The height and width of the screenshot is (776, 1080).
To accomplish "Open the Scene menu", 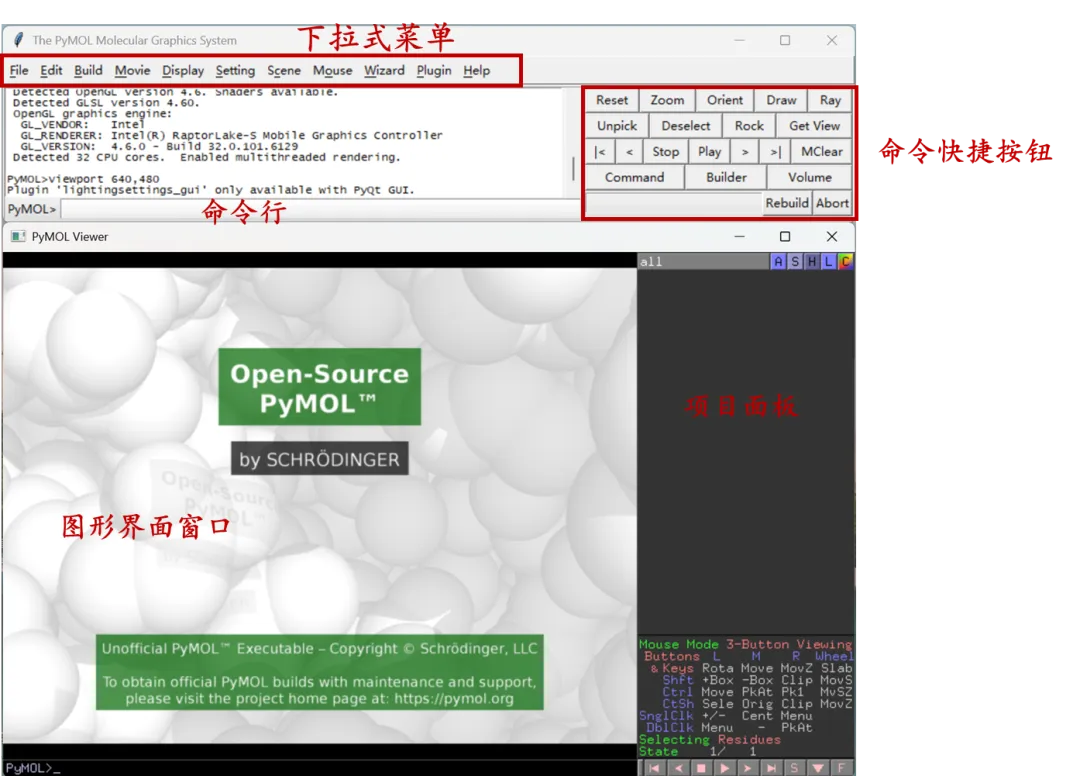I will click(284, 70).
